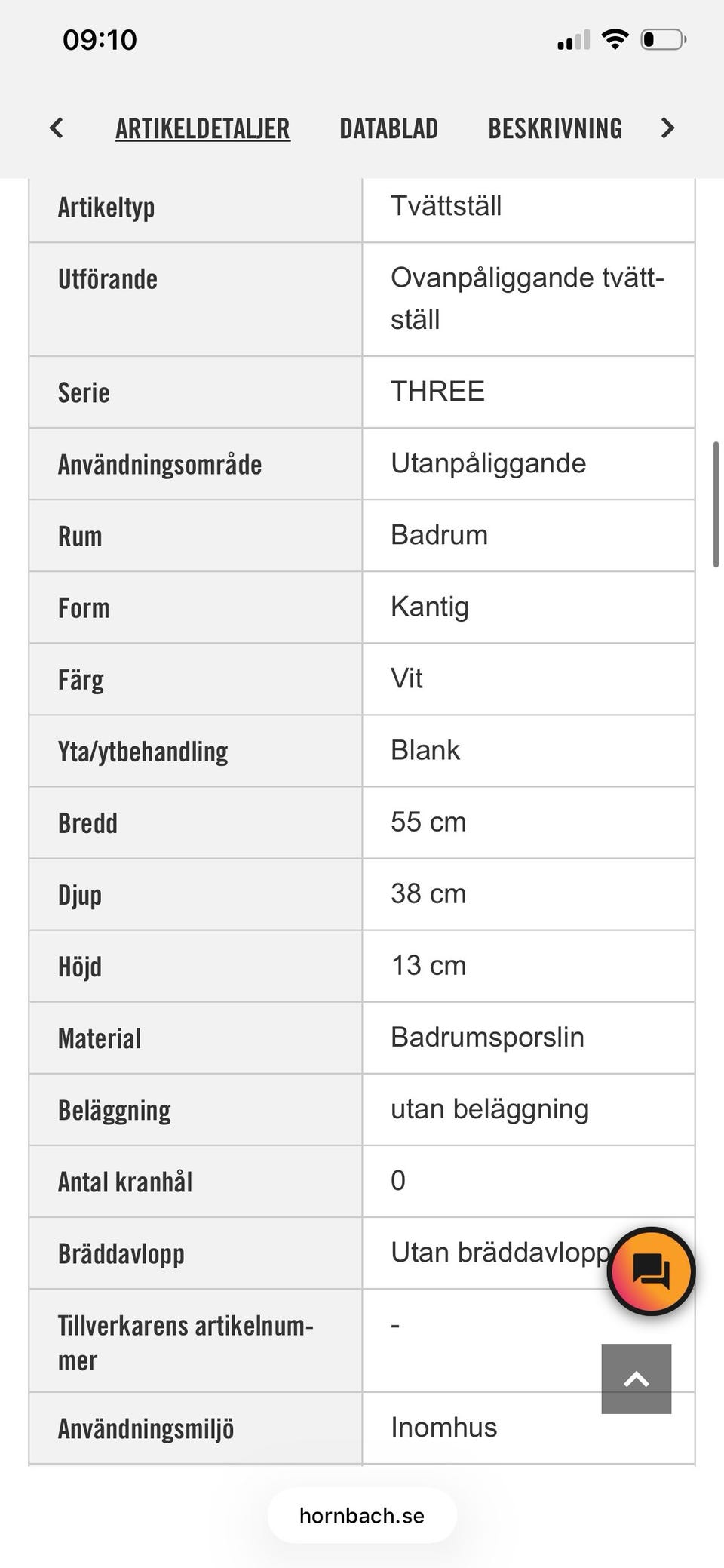Tap the page scrollbar indicator

[x=716, y=504]
